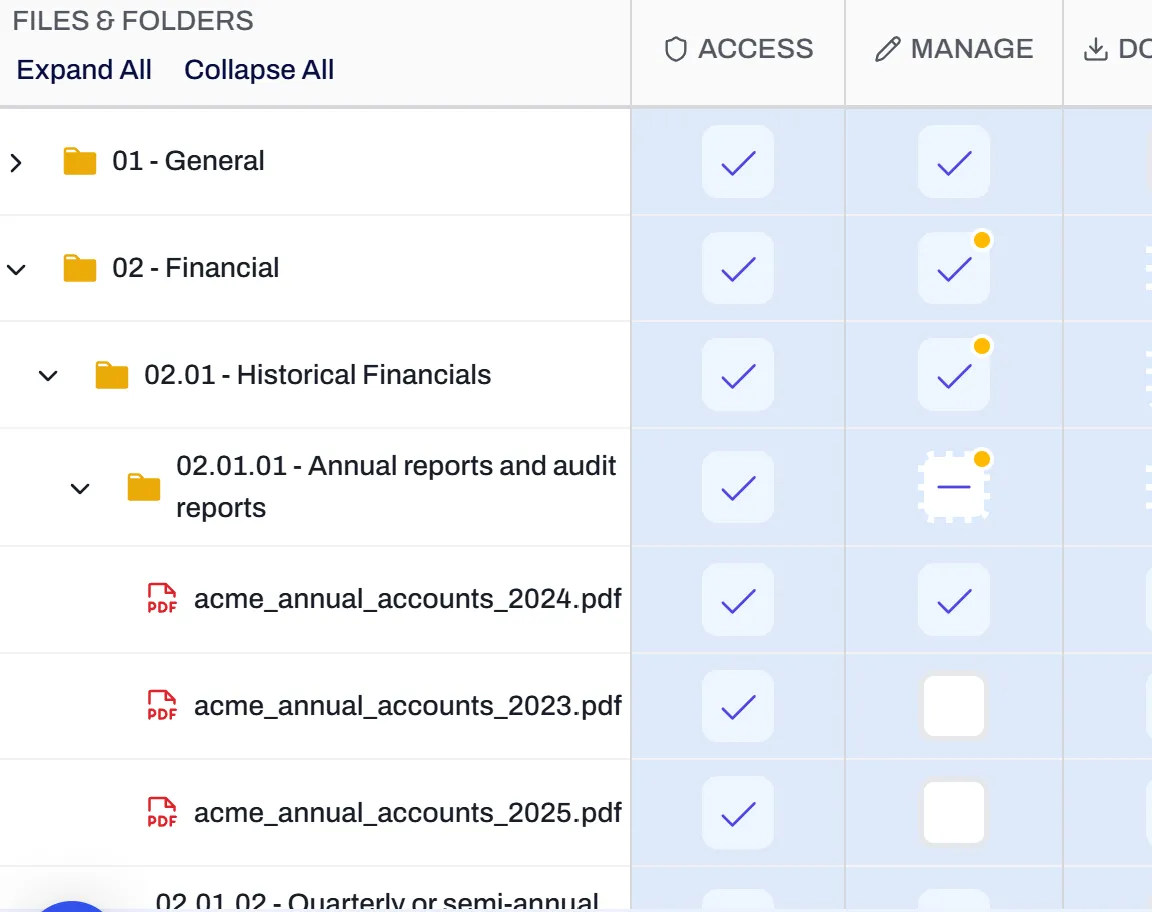Enable Manage permission for acme_annual_accounts_2025.pdf
1152x912 pixels.
953,813
